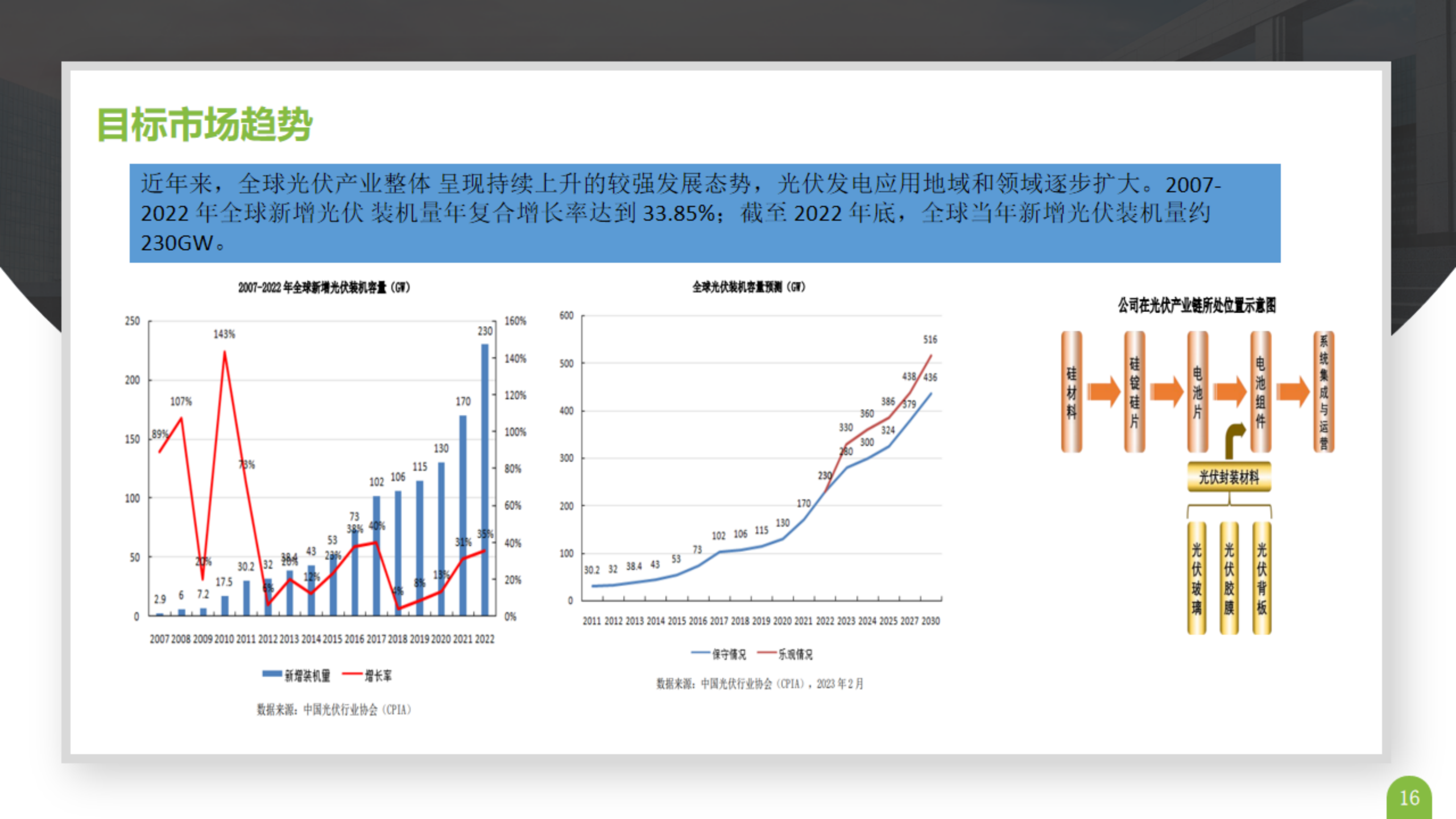This screenshot has width=1456, height=819.
Task: Select the blue summary text box
Action: tap(705, 213)
